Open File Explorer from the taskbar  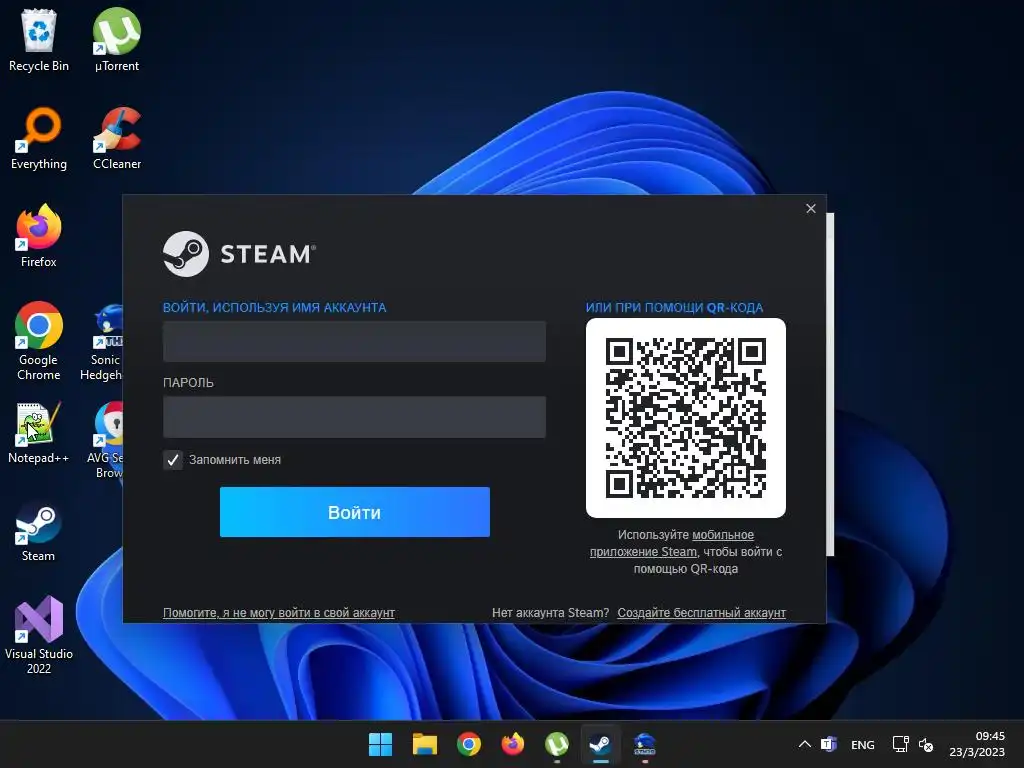[424, 744]
